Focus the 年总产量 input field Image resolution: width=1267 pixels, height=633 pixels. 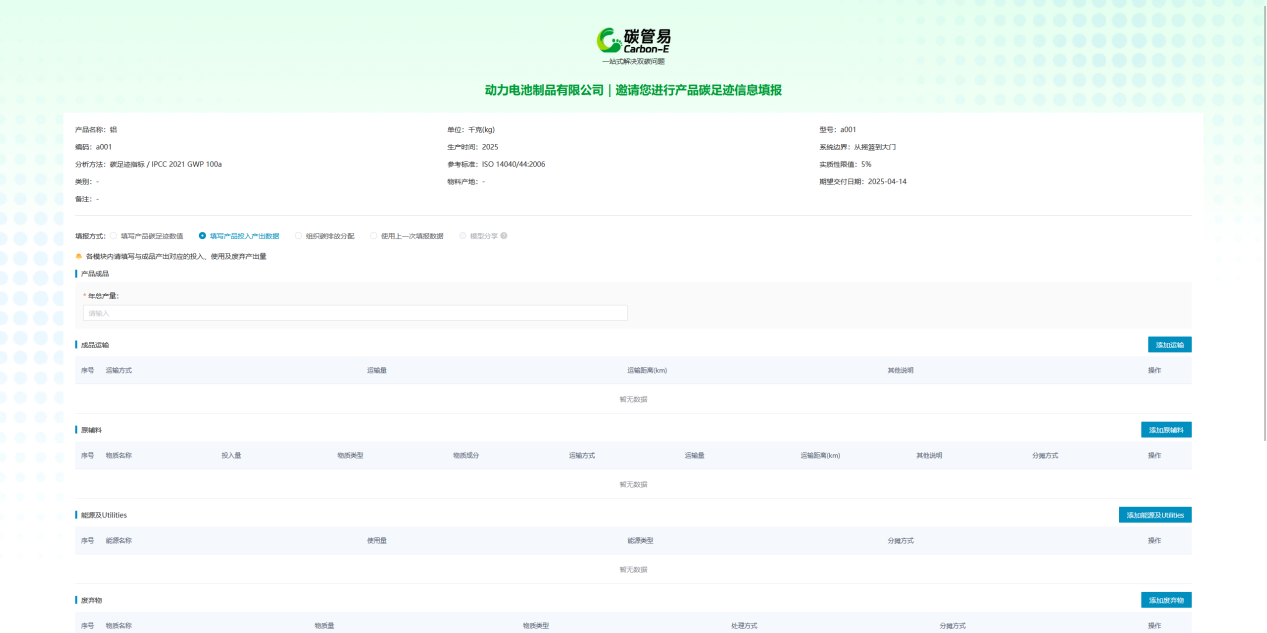coord(355,313)
